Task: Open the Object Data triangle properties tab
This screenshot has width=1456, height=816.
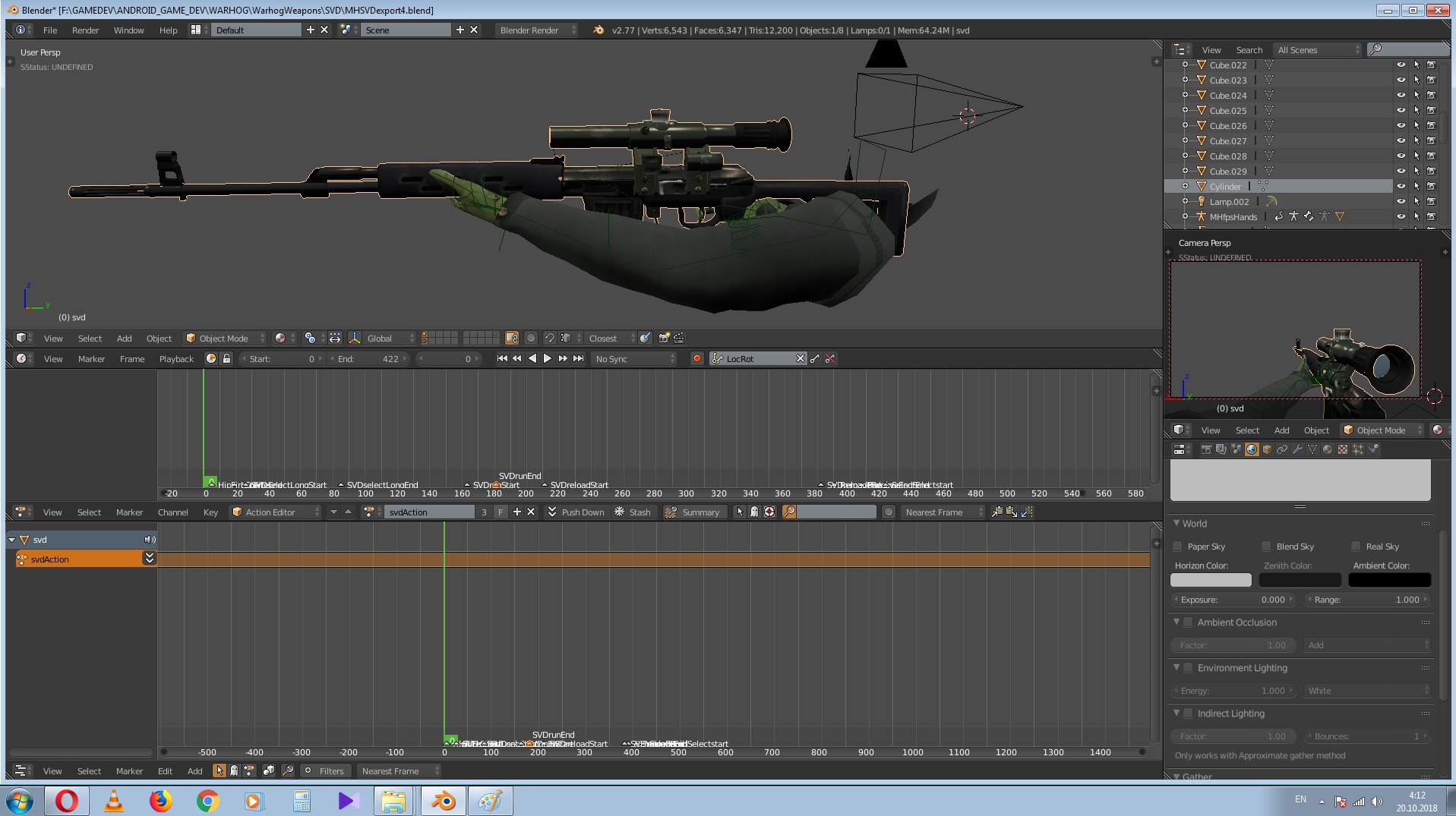Action: 1312,449
